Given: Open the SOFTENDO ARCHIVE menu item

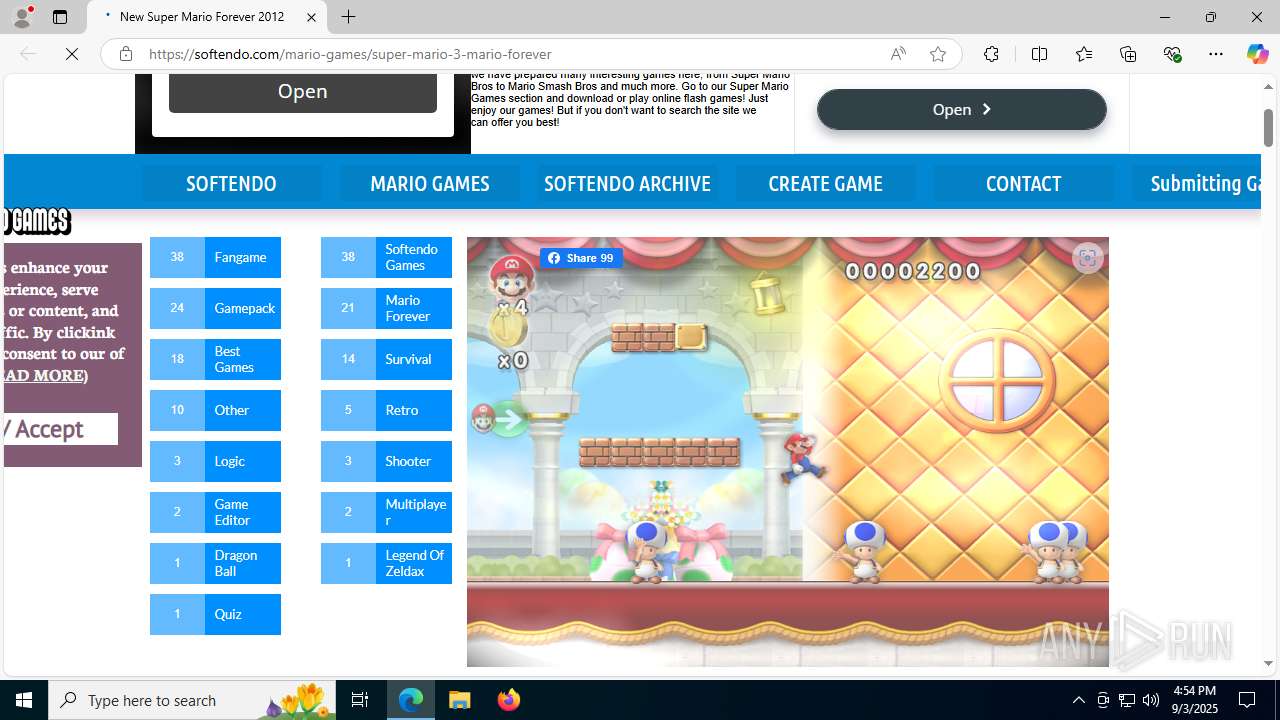Looking at the screenshot, I should (627, 183).
